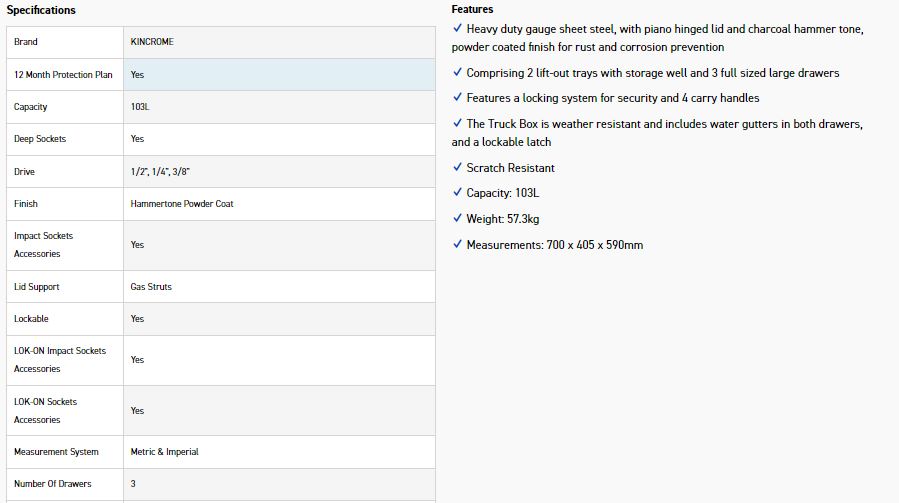Click the Deep Sockets row label

click(x=40, y=139)
